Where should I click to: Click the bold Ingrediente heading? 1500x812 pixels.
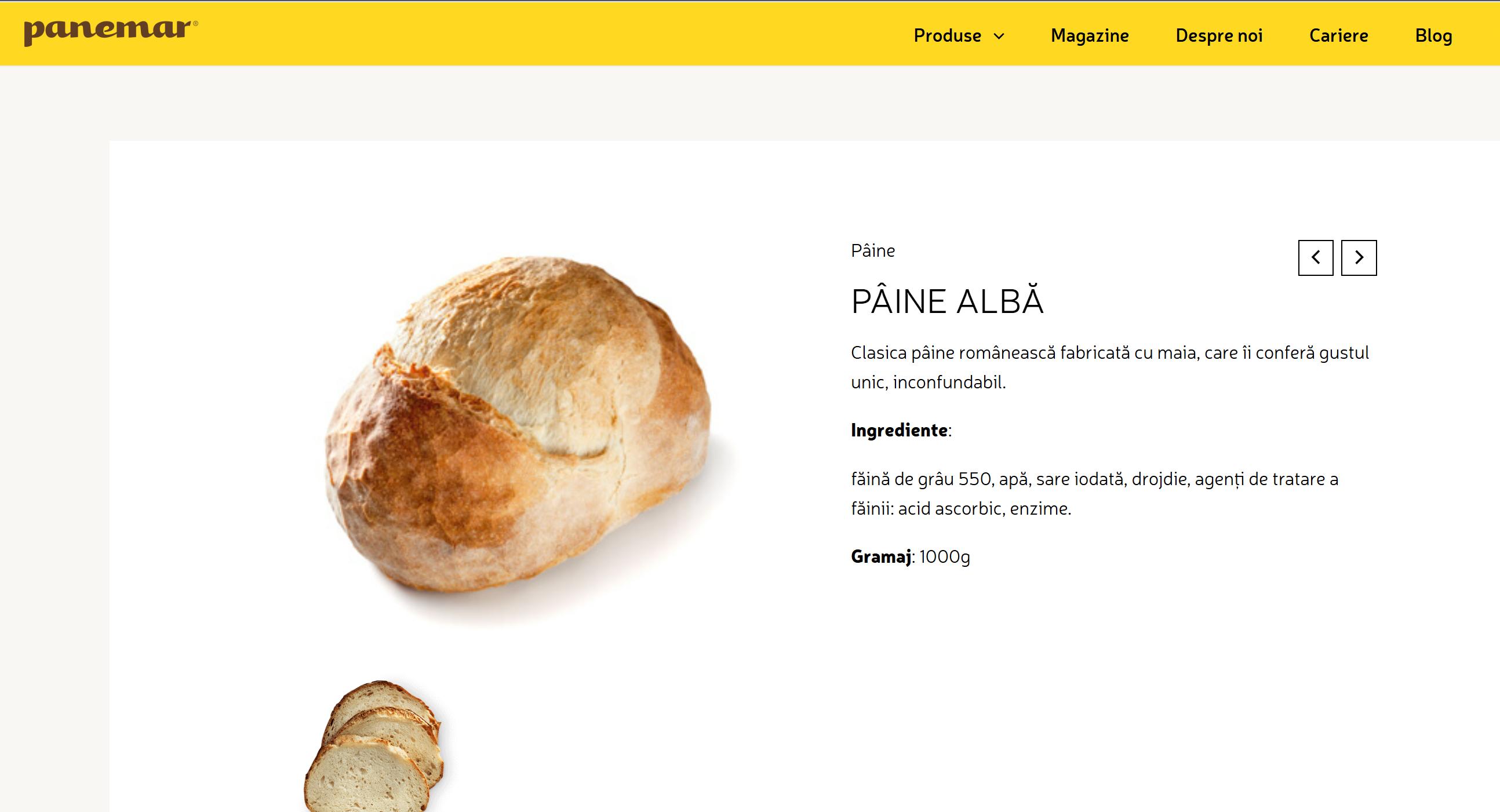coord(899,430)
